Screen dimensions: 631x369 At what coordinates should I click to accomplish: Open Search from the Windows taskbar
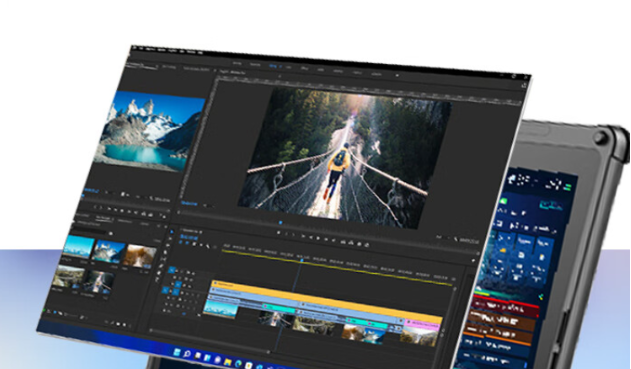(x=187, y=354)
